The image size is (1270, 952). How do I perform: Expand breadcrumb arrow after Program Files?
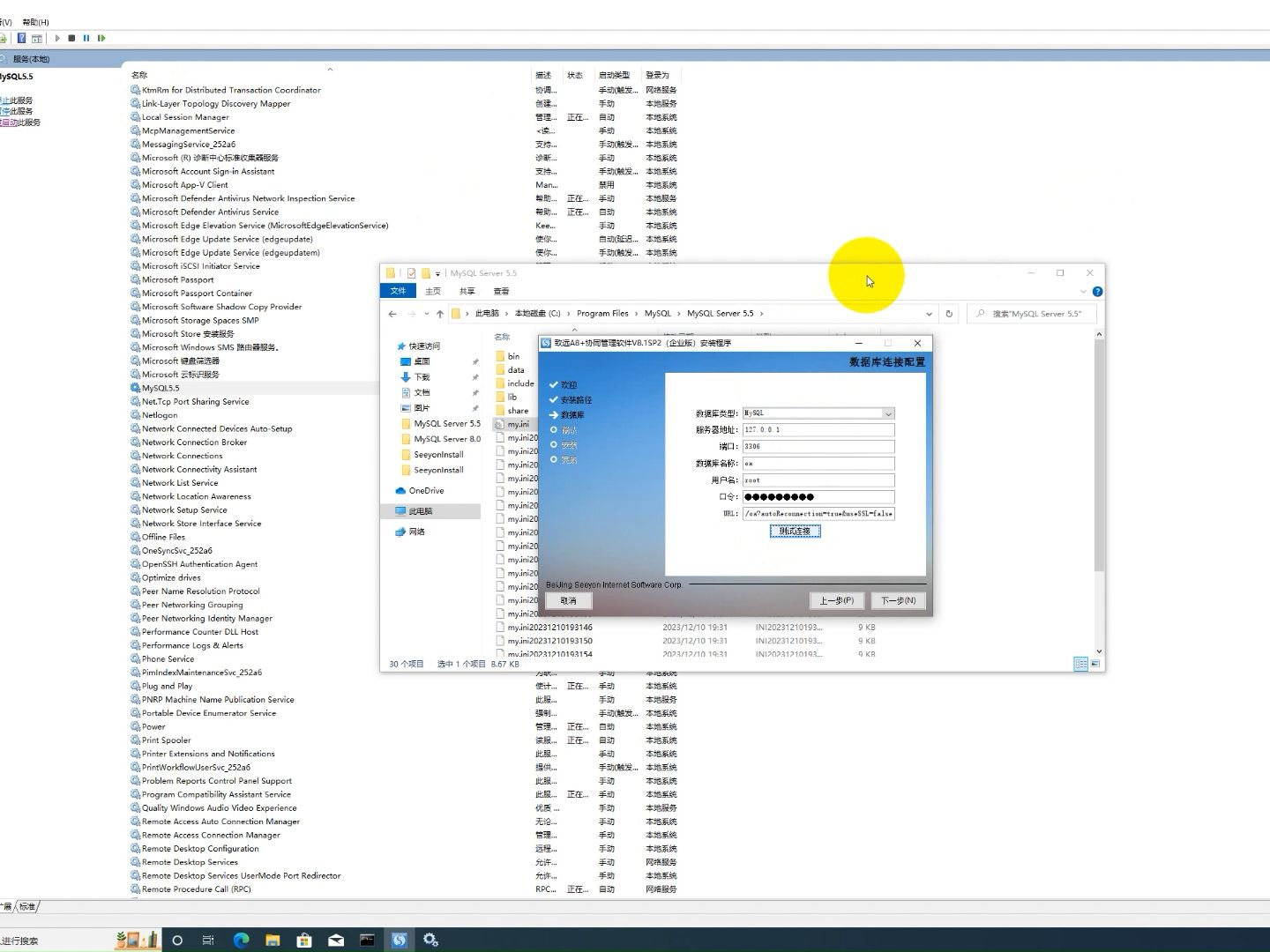(637, 314)
